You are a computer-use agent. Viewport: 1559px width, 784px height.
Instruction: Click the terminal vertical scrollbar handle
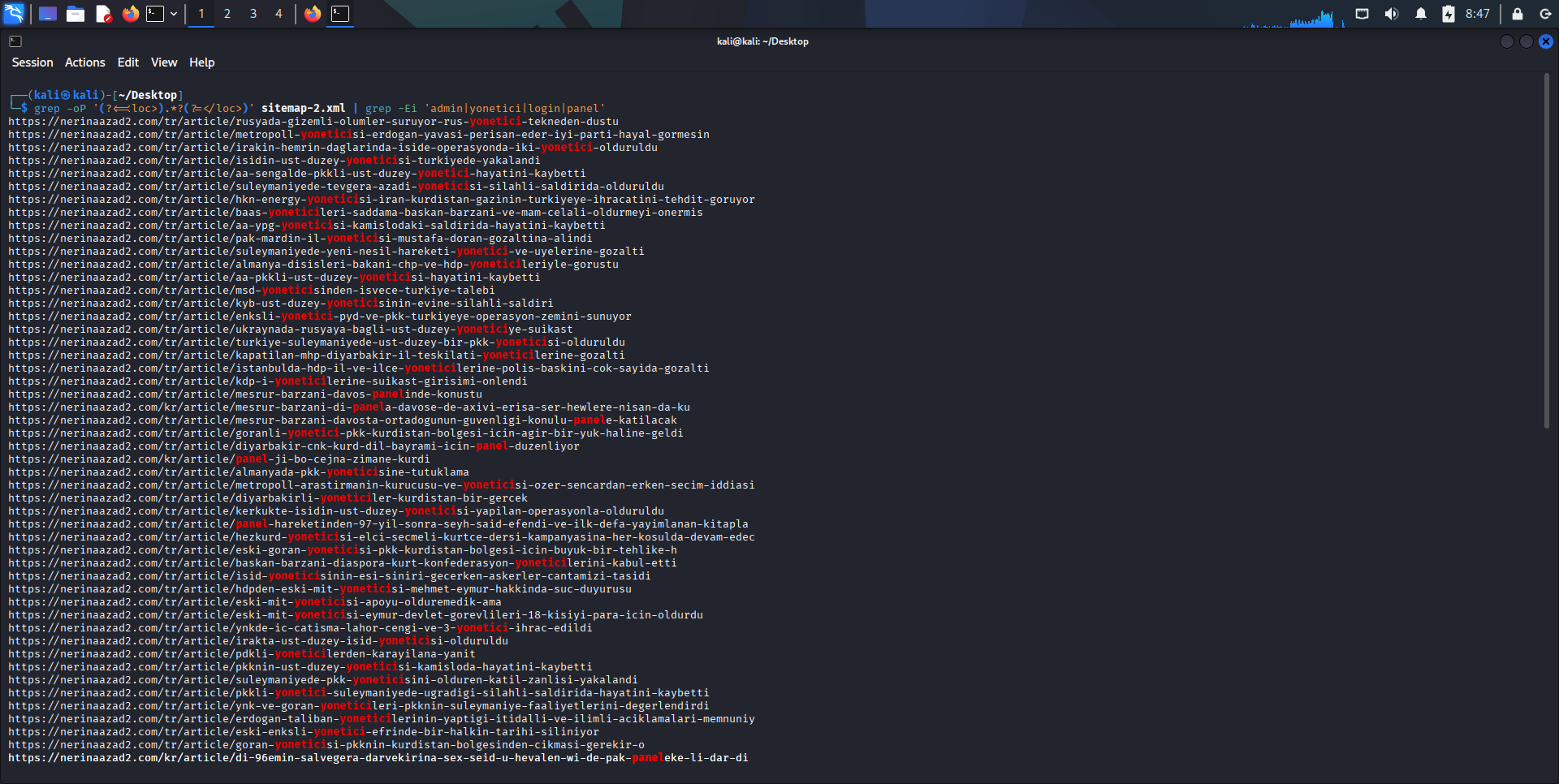point(1547,251)
